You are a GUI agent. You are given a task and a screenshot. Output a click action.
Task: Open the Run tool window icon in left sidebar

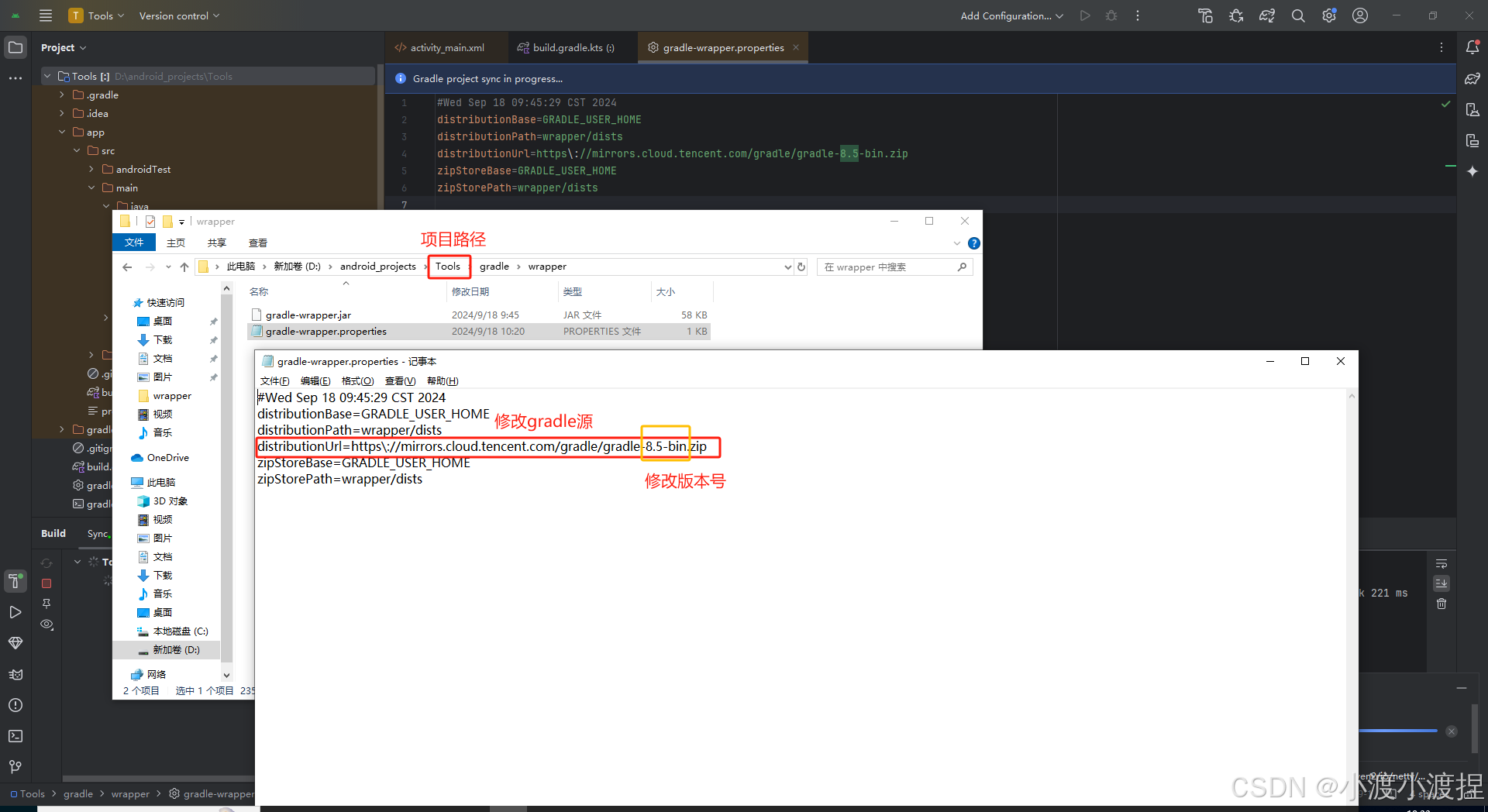point(15,612)
